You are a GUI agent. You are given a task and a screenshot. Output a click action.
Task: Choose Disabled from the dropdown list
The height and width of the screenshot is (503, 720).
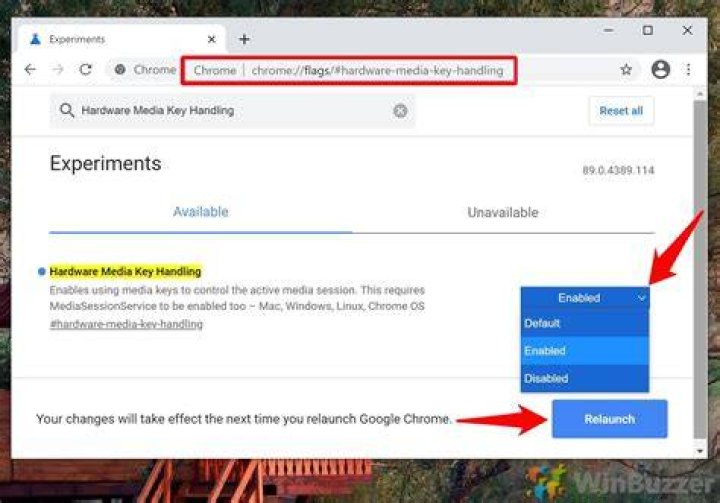(x=585, y=378)
